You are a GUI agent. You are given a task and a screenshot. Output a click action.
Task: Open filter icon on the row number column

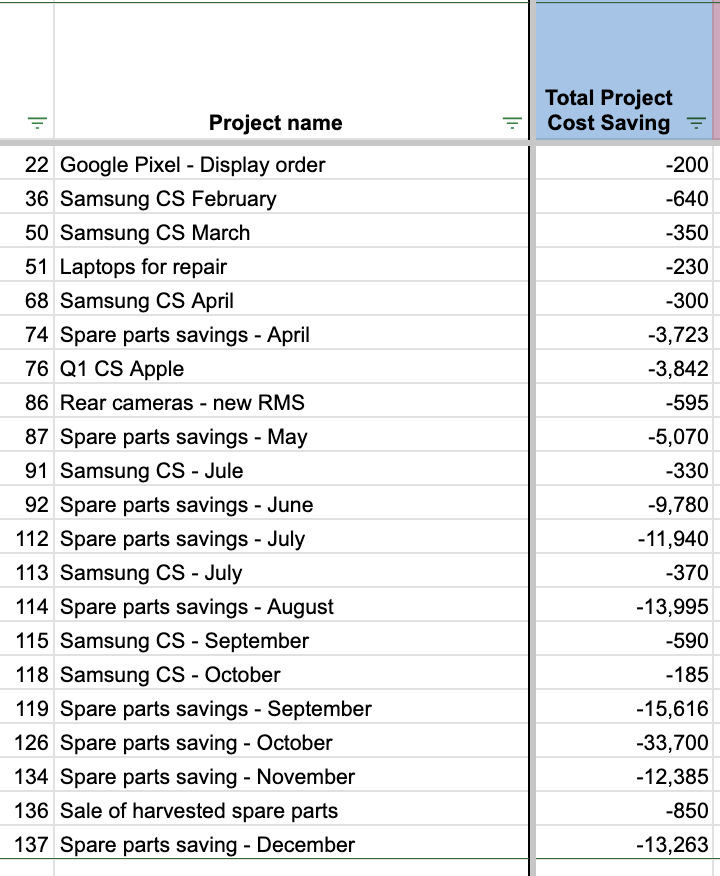click(37, 123)
